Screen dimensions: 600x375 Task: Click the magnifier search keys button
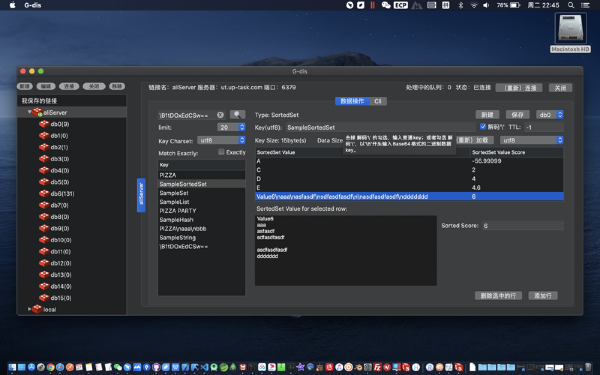pyautogui.click(x=238, y=115)
